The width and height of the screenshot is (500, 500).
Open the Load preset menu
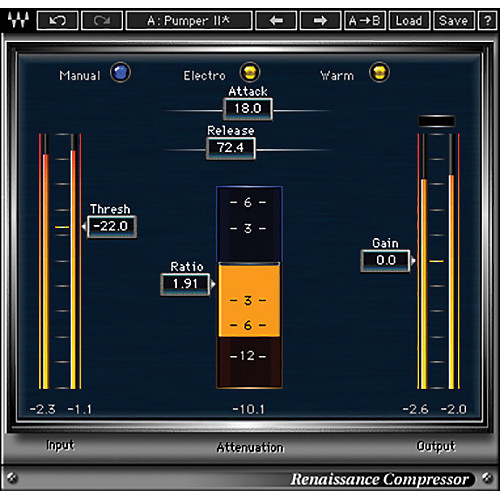point(409,21)
